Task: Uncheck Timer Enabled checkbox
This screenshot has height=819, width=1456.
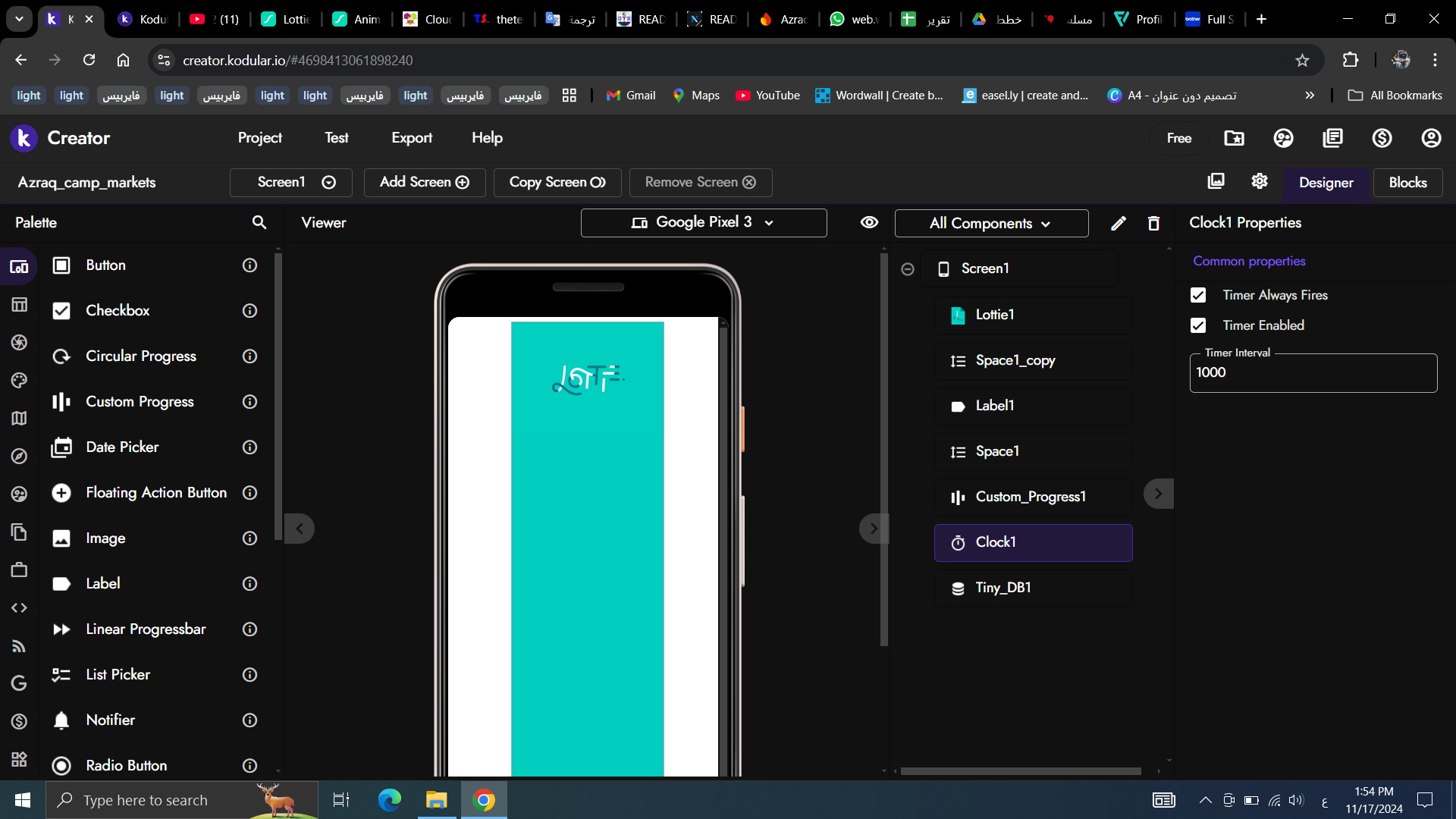Action: point(1198,325)
